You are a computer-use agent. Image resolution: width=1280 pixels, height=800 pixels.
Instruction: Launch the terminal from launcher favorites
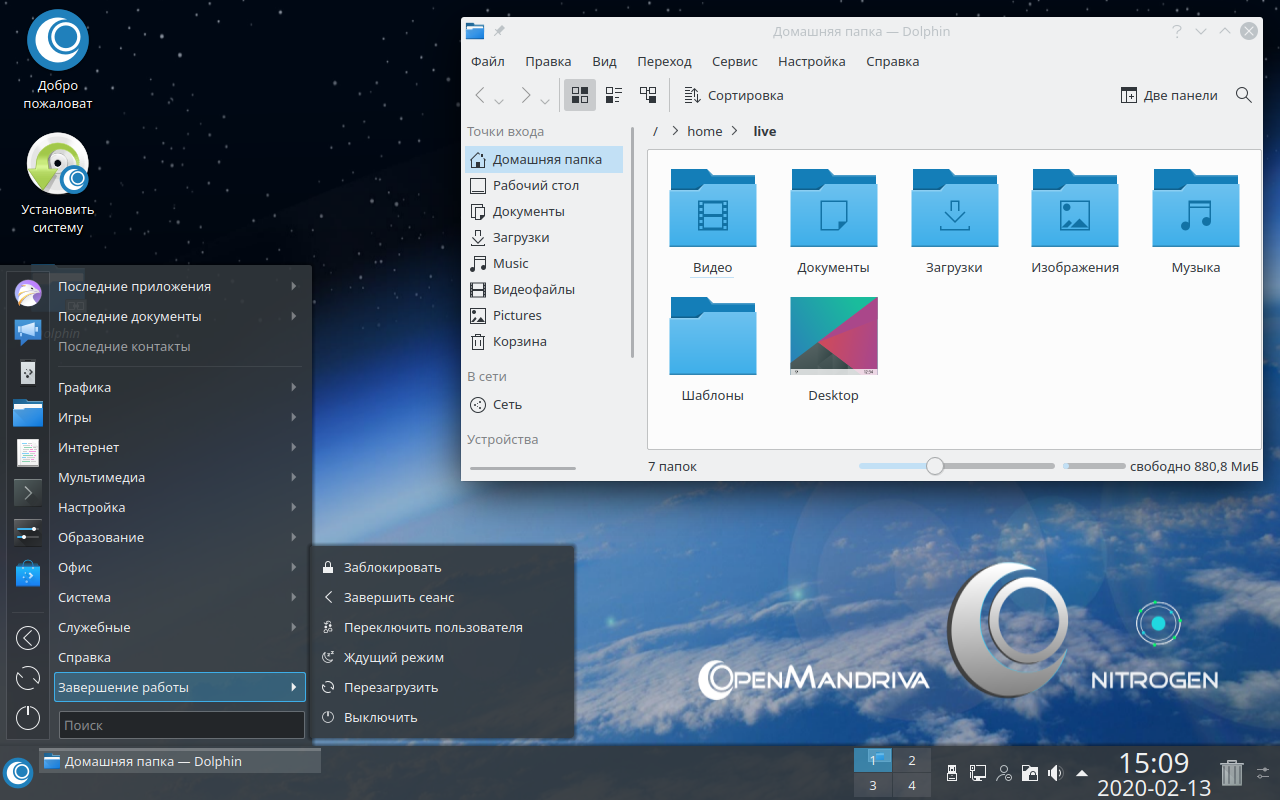pos(28,492)
